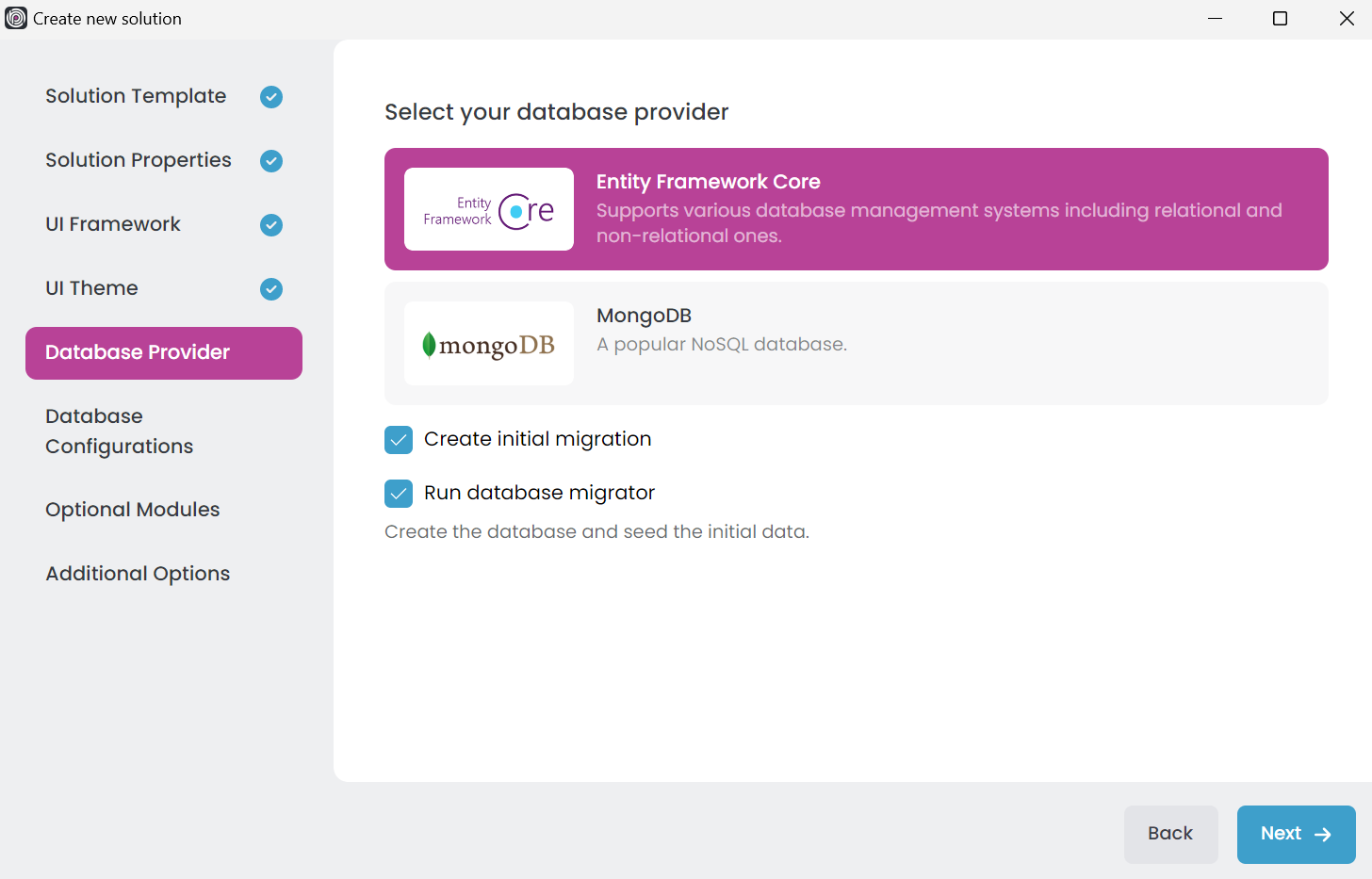Minimize the Create new solution window

(x=1216, y=19)
